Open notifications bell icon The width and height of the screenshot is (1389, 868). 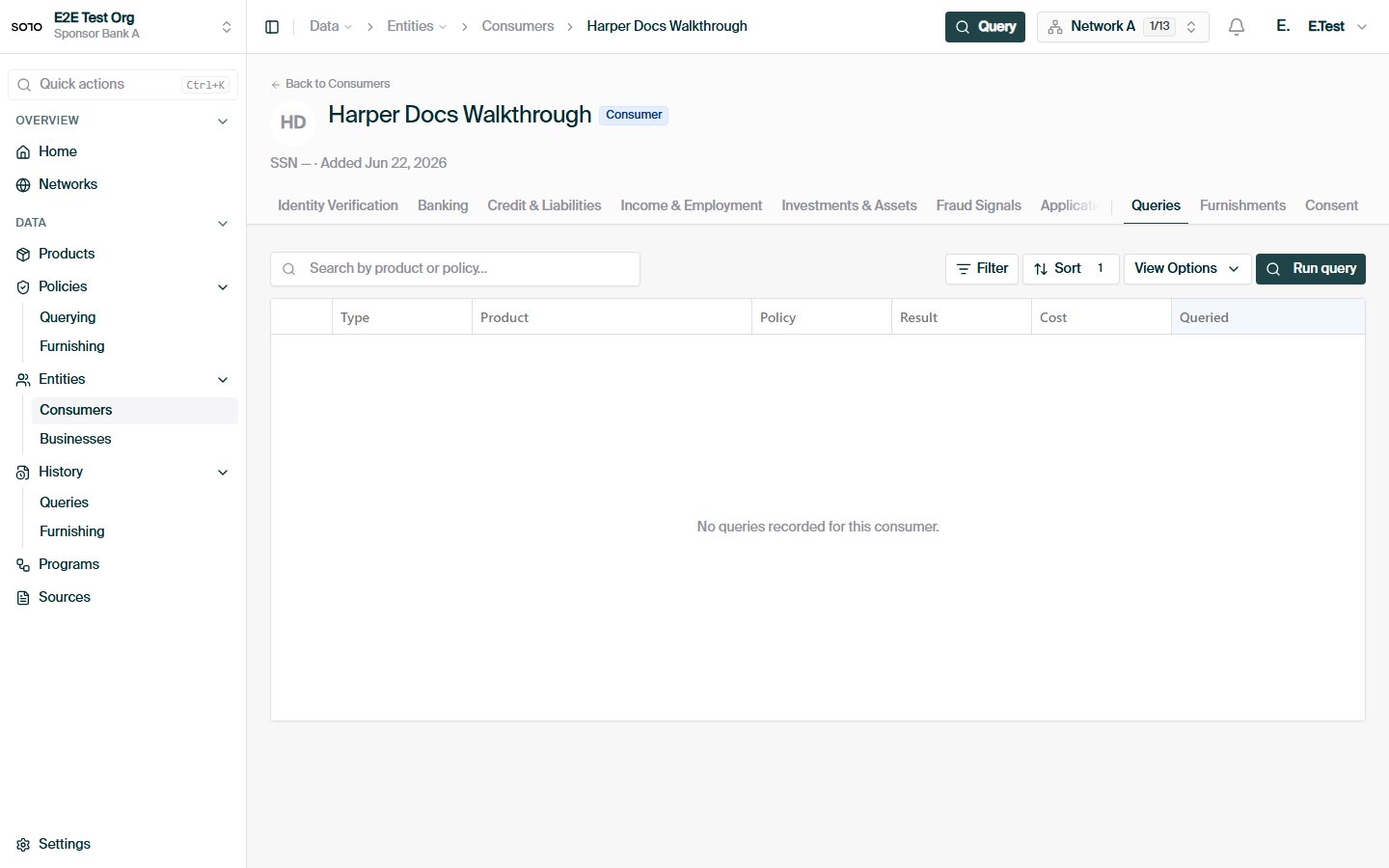pos(1237,27)
